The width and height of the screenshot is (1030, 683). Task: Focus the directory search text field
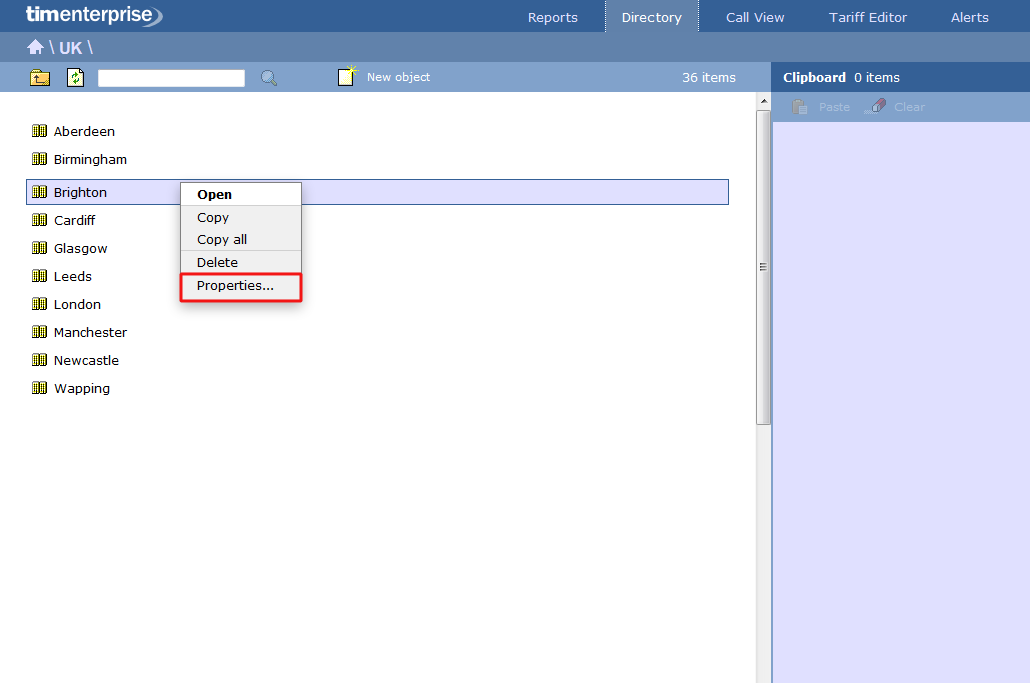click(171, 78)
